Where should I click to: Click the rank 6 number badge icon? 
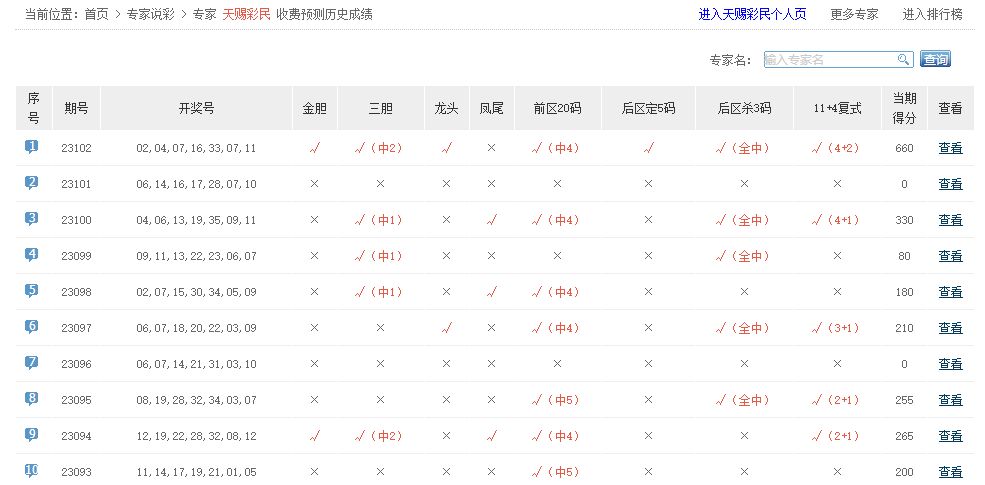click(x=32, y=327)
